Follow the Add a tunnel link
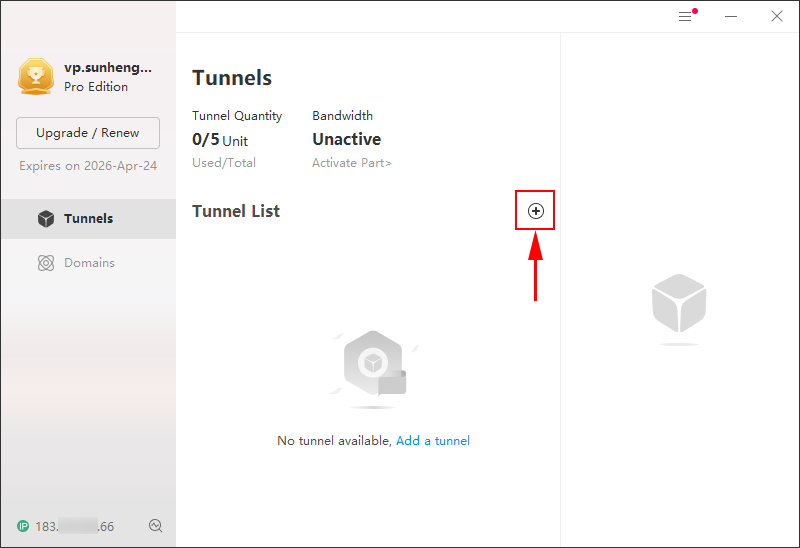Image resolution: width=800 pixels, height=548 pixels. 433,441
